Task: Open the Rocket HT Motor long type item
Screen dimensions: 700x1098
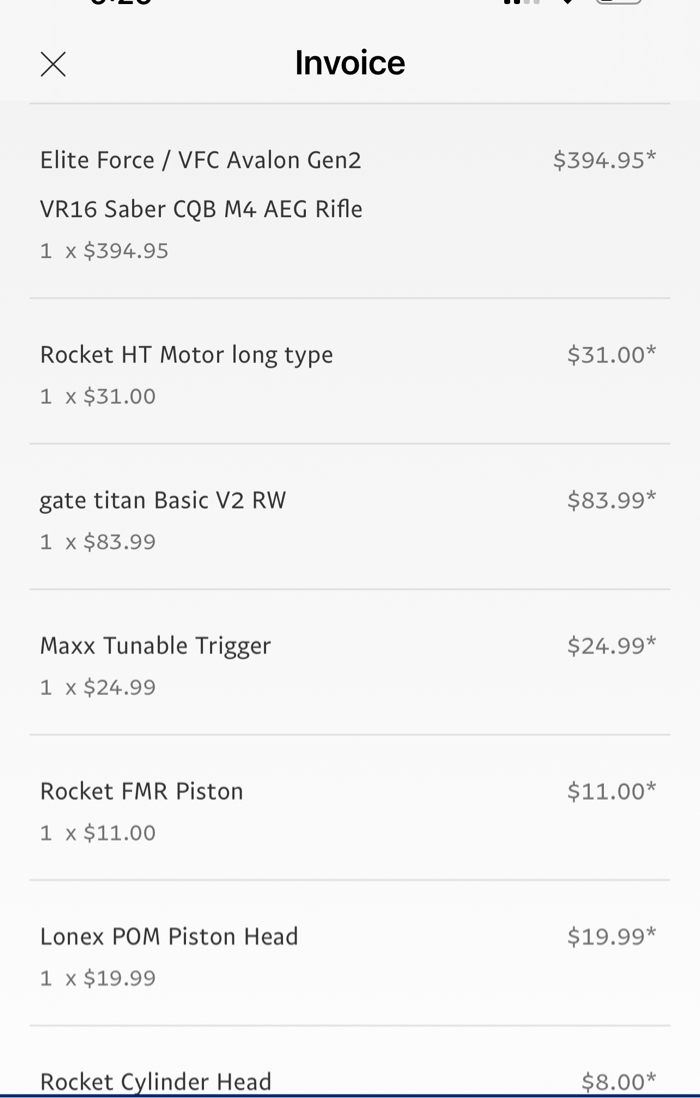Action: [186, 355]
